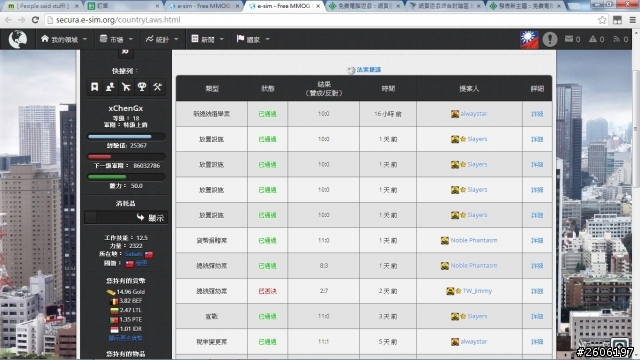Viewport: 640px width, 360px height.
Task: Click the red military rank progress bar
Action: point(126,157)
